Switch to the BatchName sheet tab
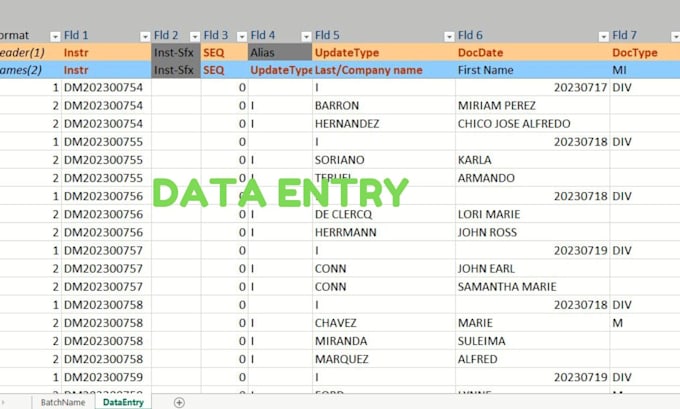 63,402
